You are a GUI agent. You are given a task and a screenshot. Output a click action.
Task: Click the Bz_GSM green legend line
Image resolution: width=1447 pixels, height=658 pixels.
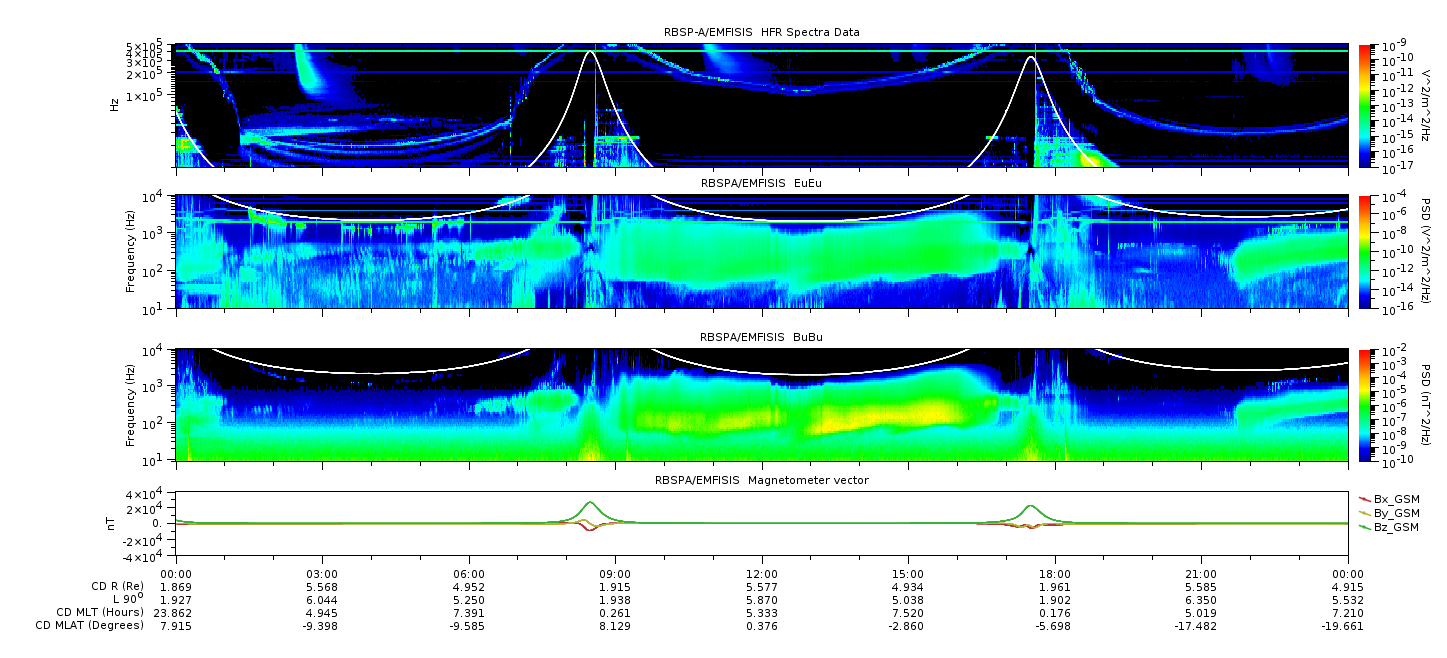1365,527
